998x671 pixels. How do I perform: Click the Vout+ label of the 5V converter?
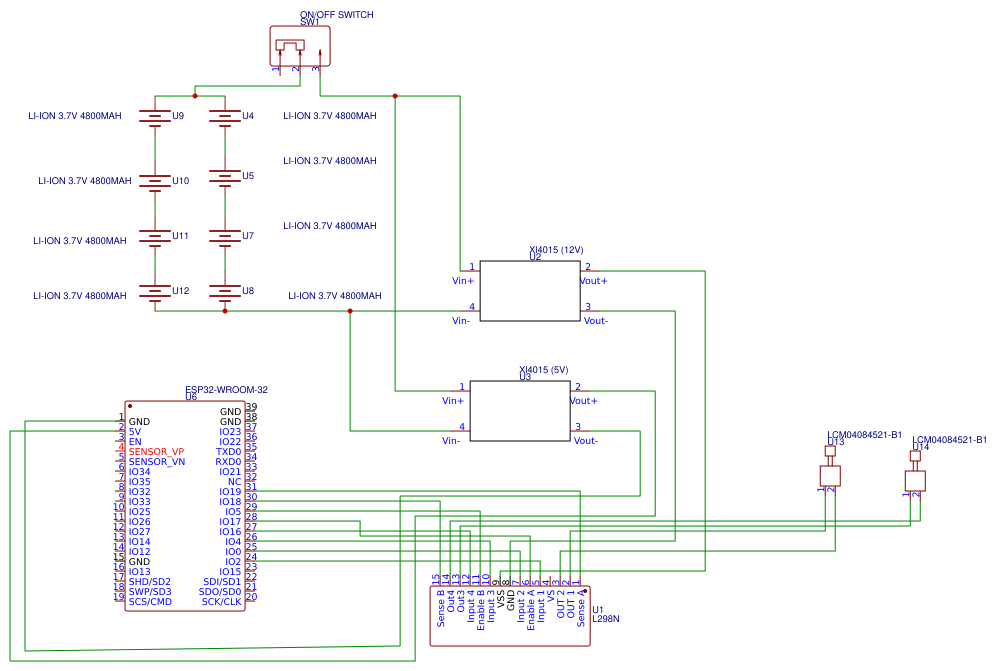pos(584,400)
